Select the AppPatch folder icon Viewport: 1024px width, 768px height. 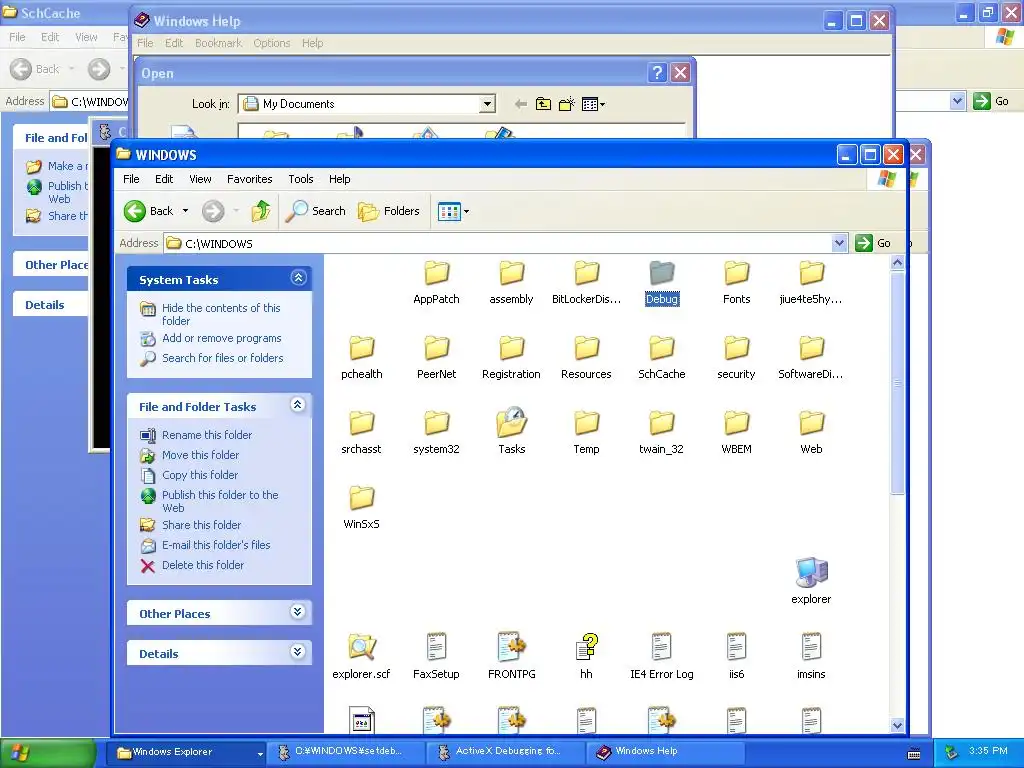436,273
